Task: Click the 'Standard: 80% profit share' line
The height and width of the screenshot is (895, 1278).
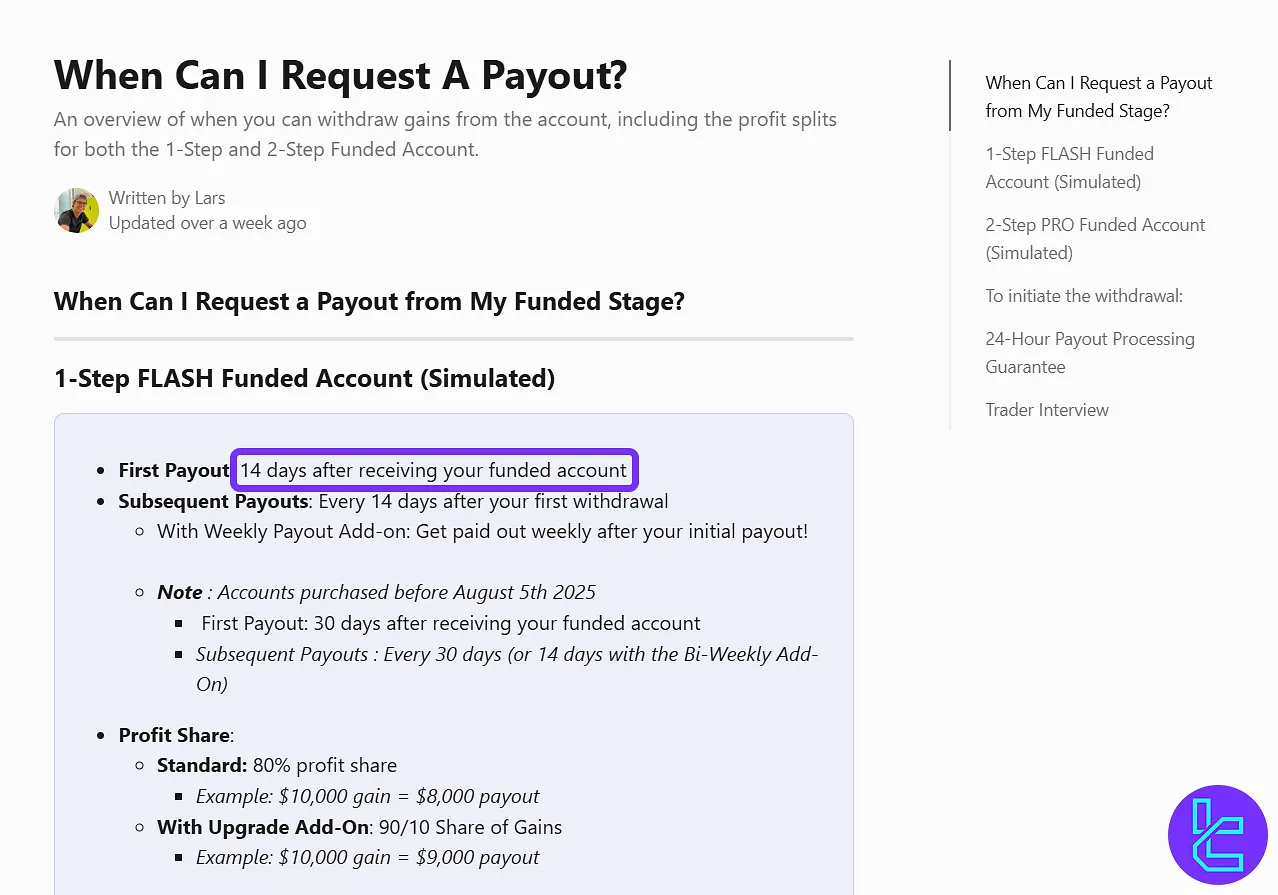Action: 276,765
